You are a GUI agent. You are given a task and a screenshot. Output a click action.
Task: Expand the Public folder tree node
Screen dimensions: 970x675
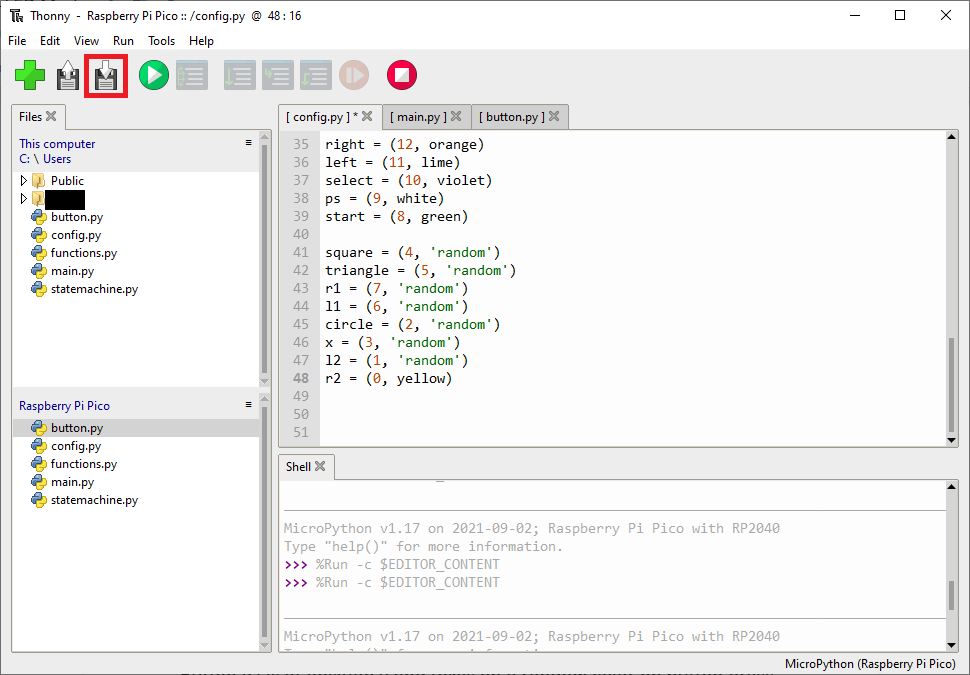pyautogui.click(x=24, y=181)
